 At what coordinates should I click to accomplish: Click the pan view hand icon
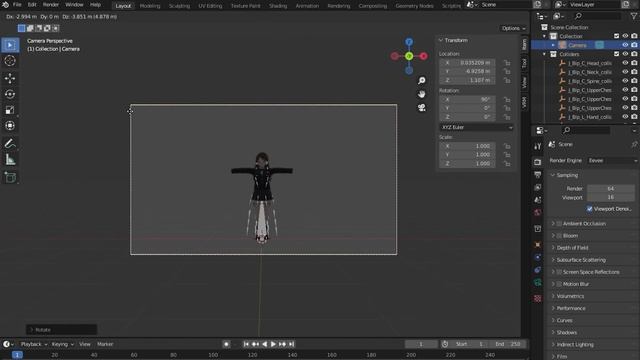(x=422, y=94)
